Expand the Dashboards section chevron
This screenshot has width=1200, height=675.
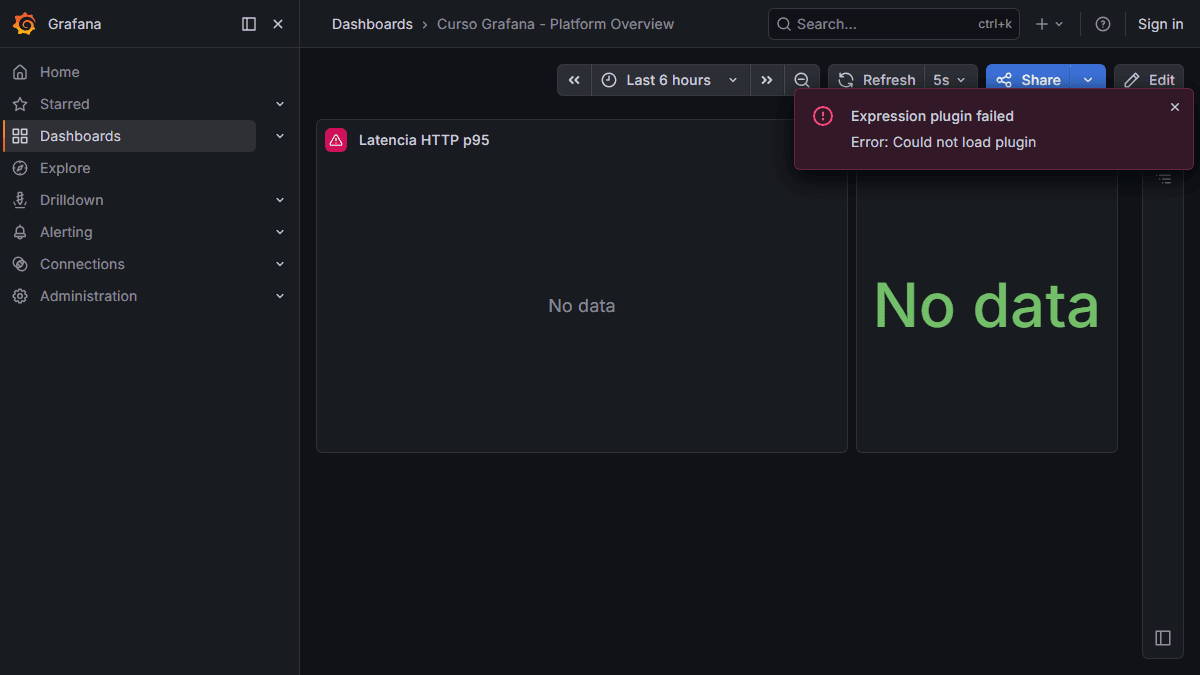[280, 136]
